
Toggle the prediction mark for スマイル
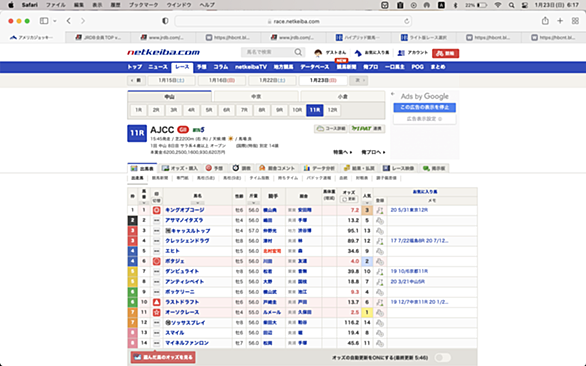tap(156, 333)
